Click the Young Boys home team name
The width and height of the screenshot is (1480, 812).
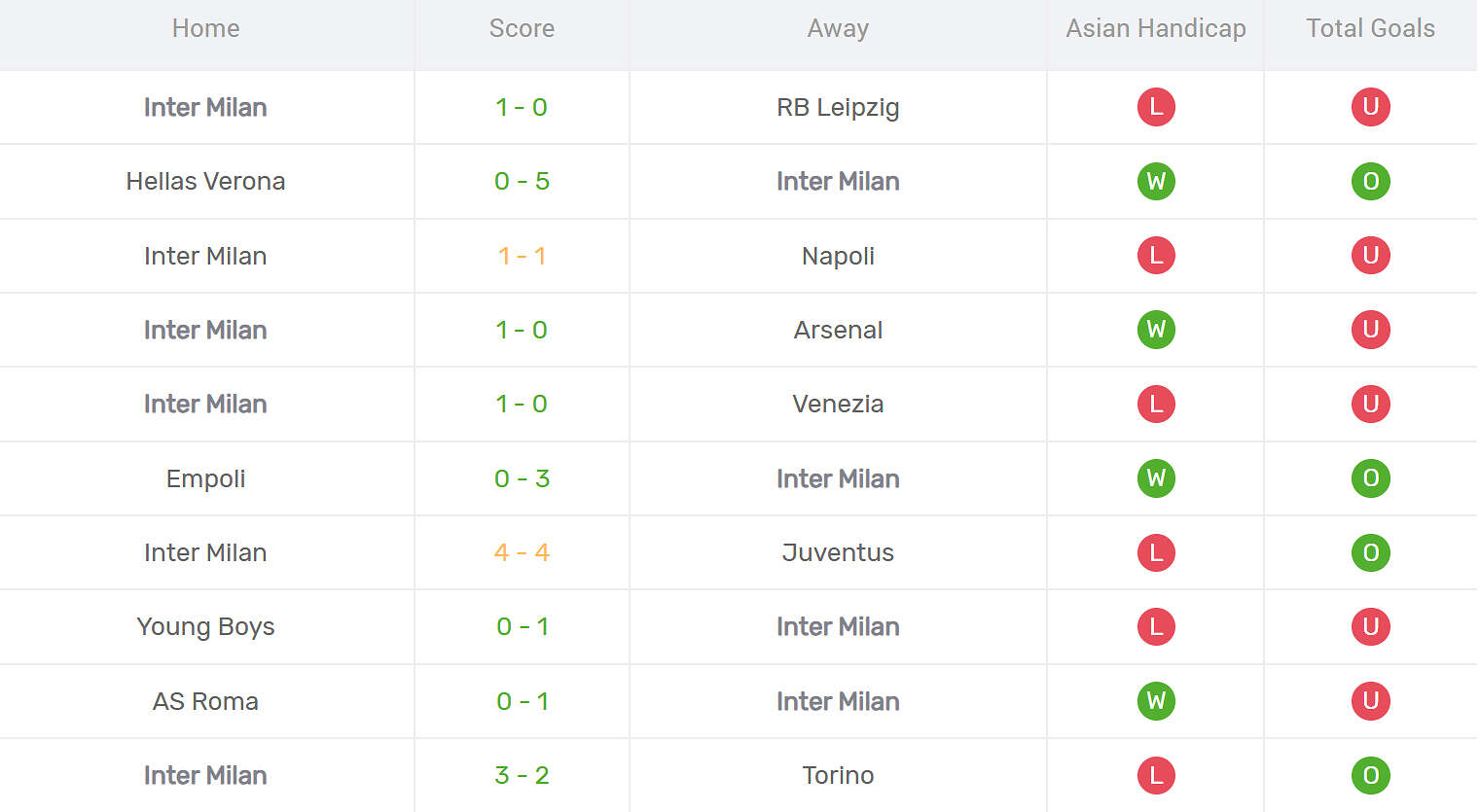coord(205,627)
